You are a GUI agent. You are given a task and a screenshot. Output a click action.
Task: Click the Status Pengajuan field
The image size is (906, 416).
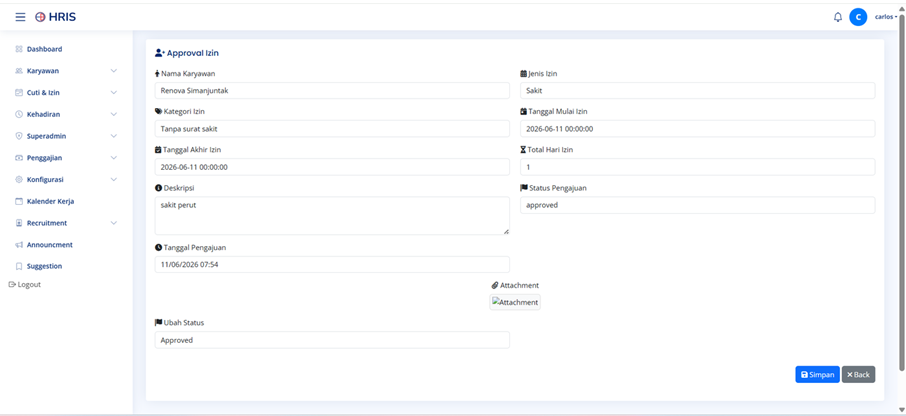pyautogui.click(x=697, y=205)
